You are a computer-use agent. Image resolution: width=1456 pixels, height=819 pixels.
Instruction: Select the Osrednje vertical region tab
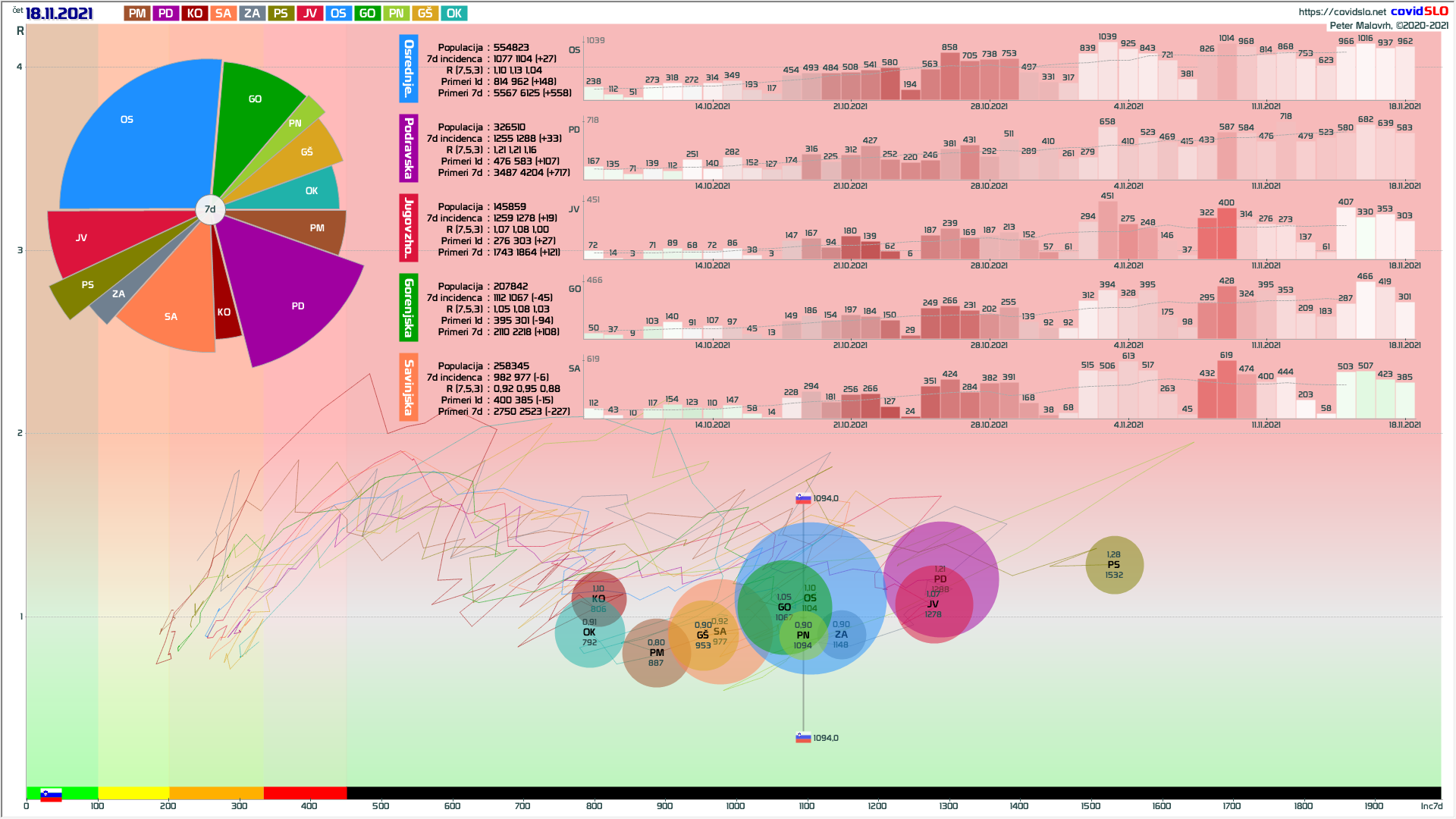tap(409, 69)
